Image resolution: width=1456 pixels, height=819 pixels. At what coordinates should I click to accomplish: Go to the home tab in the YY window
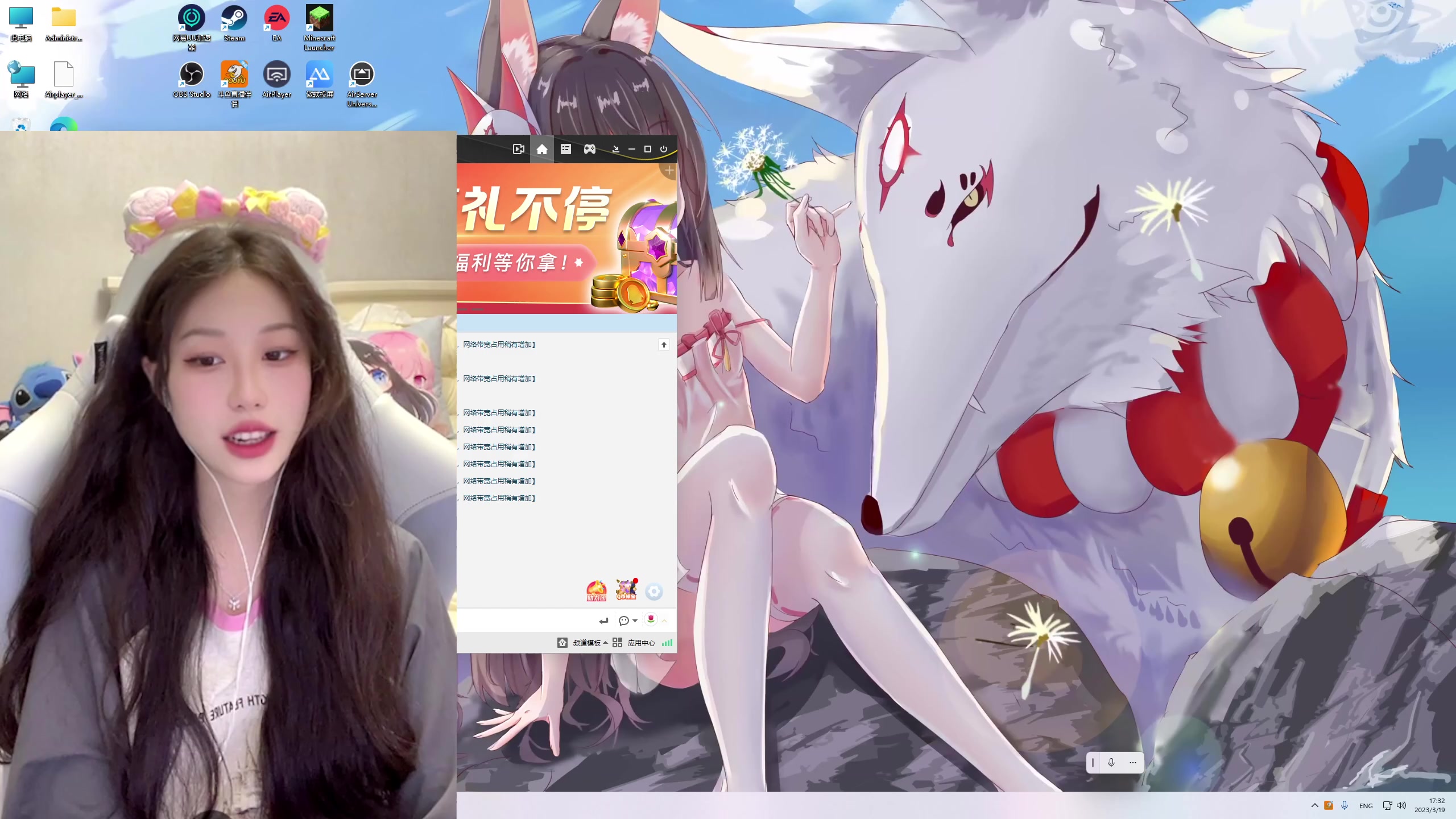[x=542, y=149]
